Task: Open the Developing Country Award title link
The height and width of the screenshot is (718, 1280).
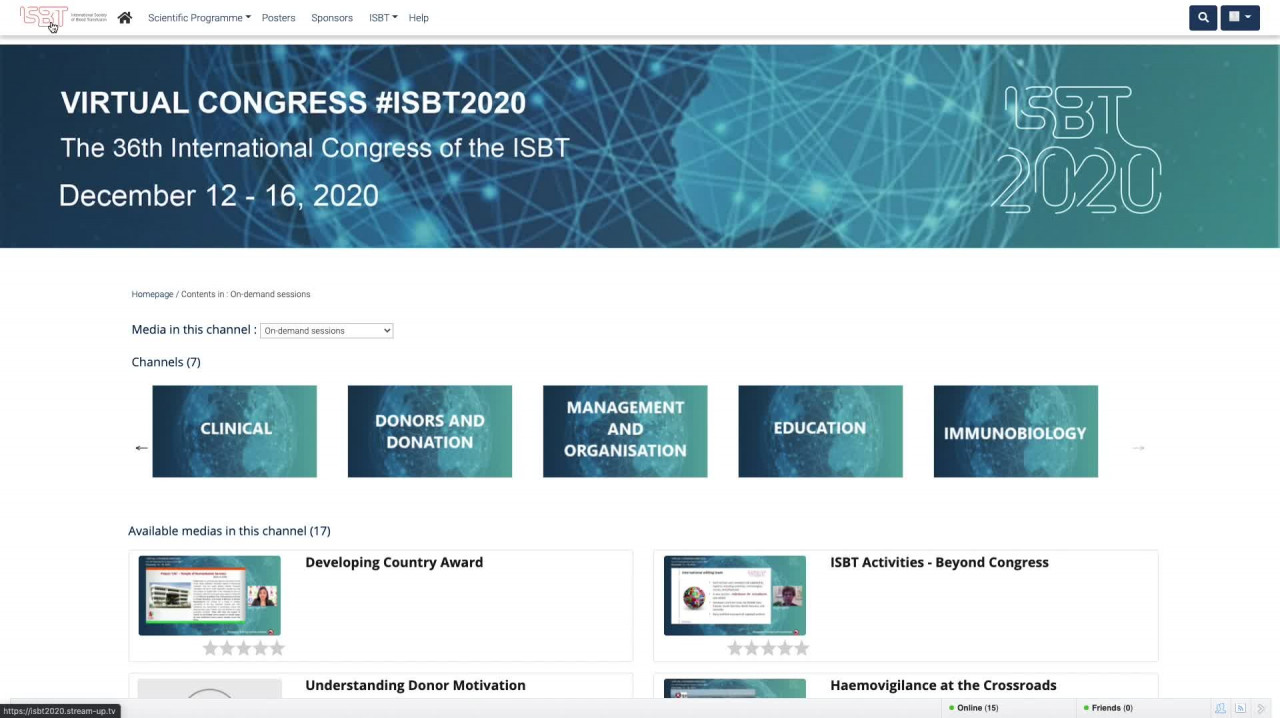Action: (x=394, y=563)
